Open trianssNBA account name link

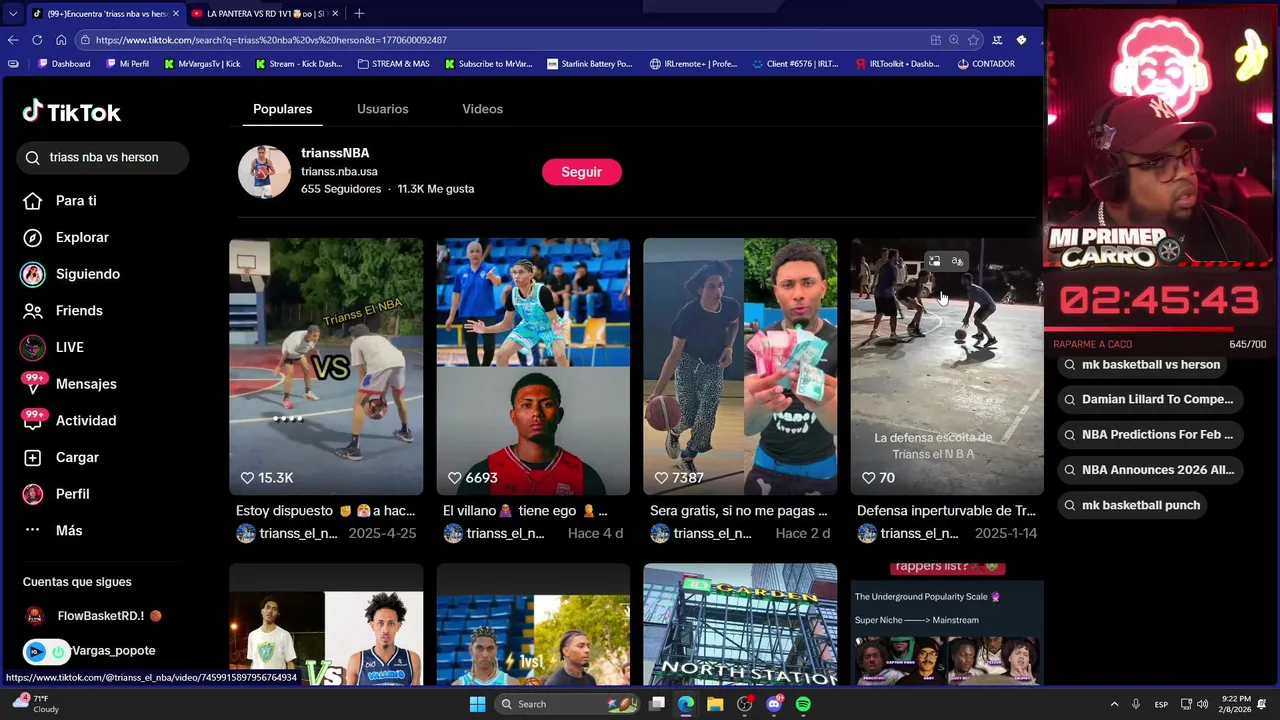[x=335, y=153]
